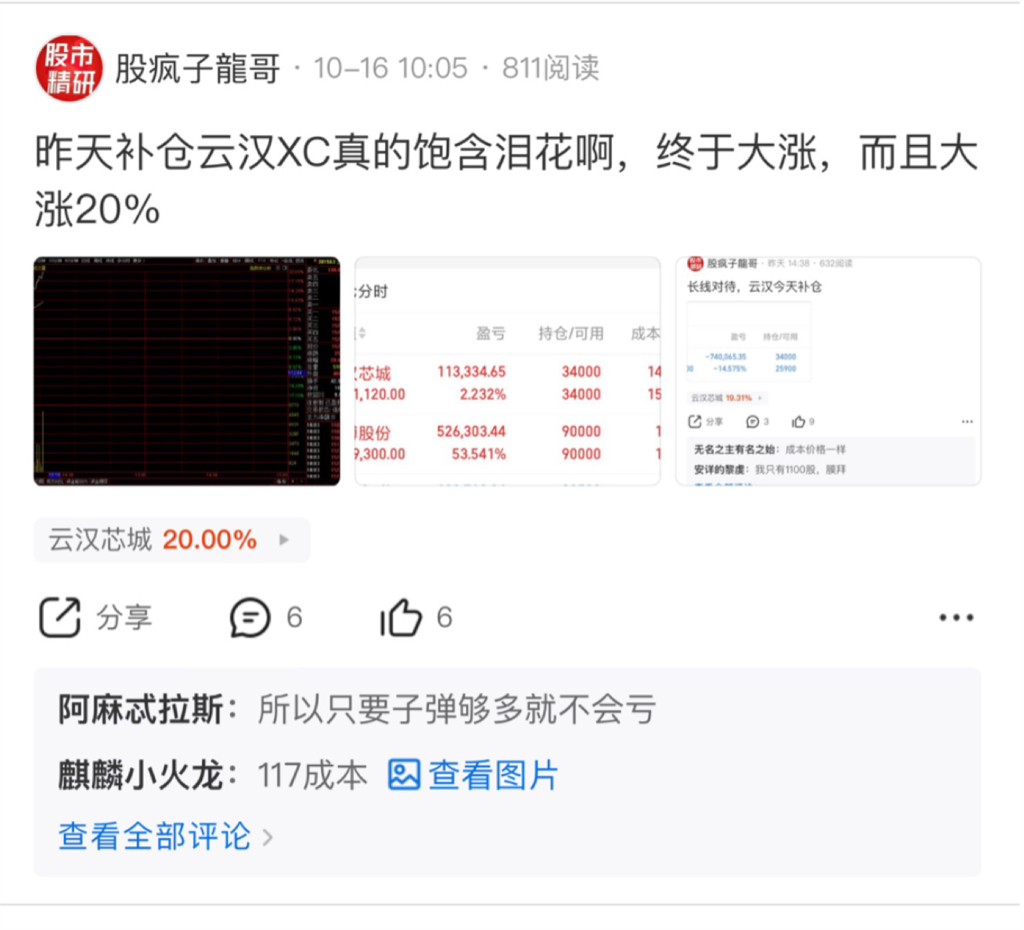View the 阿麻忒拉斯 commenter profile
Screen dimensions: 1024x930
pos(142,709)
